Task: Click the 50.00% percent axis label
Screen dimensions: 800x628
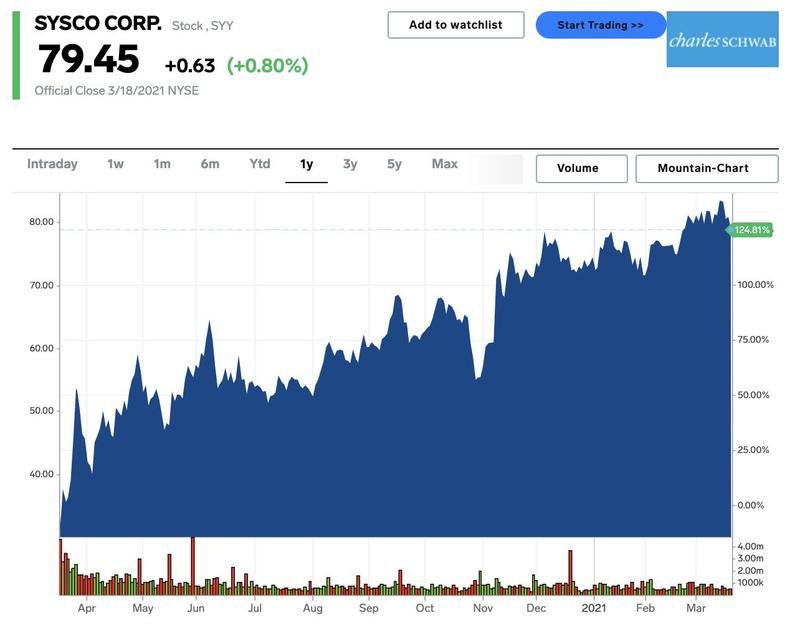Action: coord(753,395)
